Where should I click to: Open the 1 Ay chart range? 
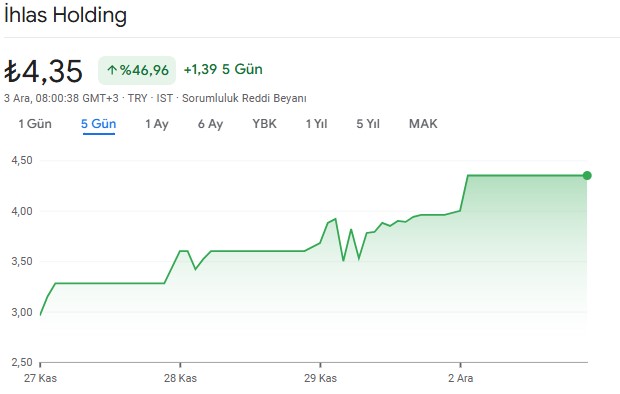click(x=157, y=124)
